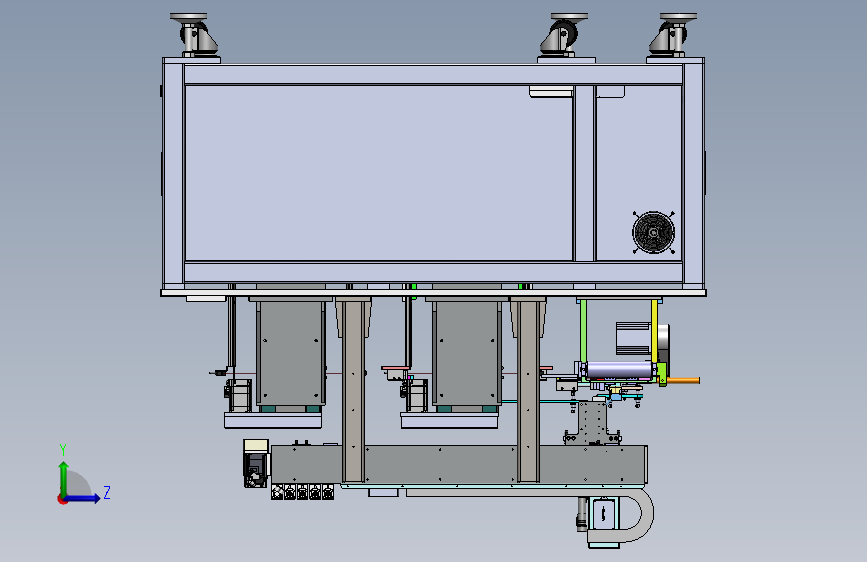
Task: Click the blue Z axis arrow on triad
Action: [x=83, y=498]
